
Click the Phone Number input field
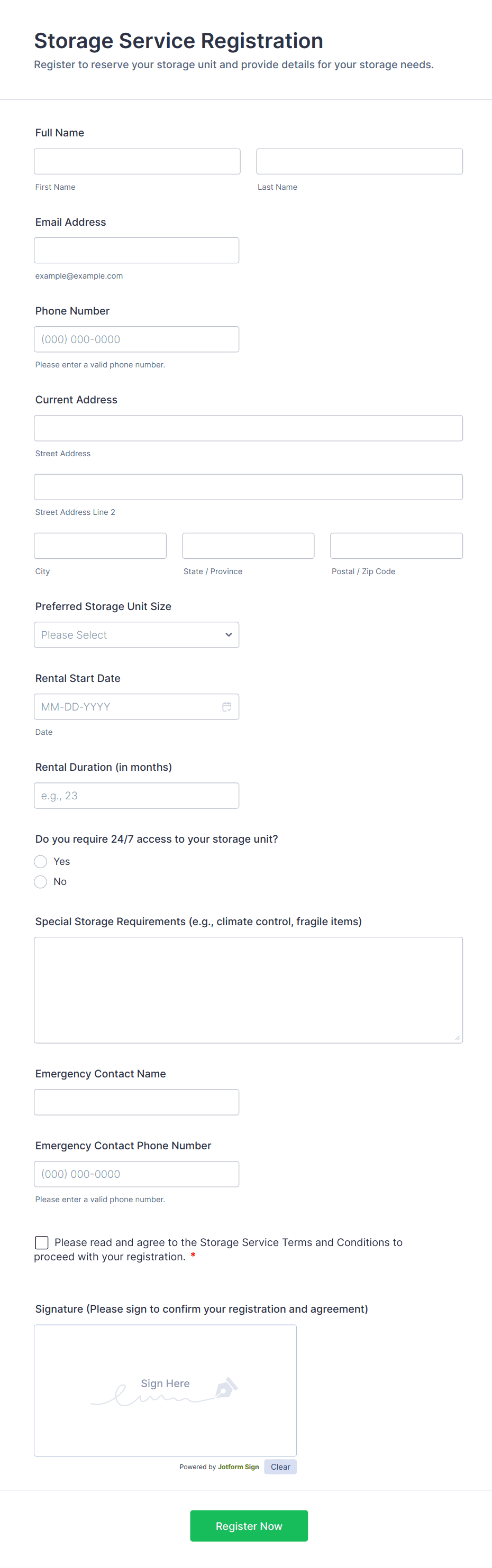click(136, 339)
